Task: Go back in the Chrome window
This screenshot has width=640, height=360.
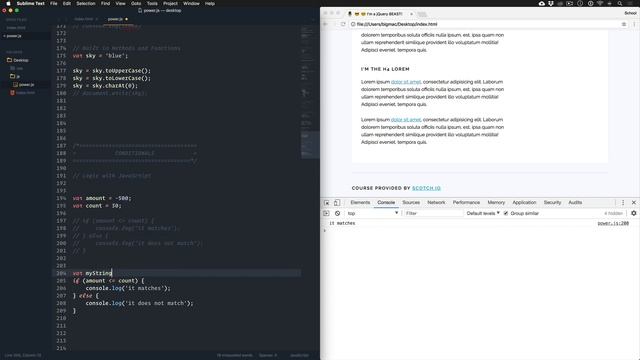Action: [325, 24]
